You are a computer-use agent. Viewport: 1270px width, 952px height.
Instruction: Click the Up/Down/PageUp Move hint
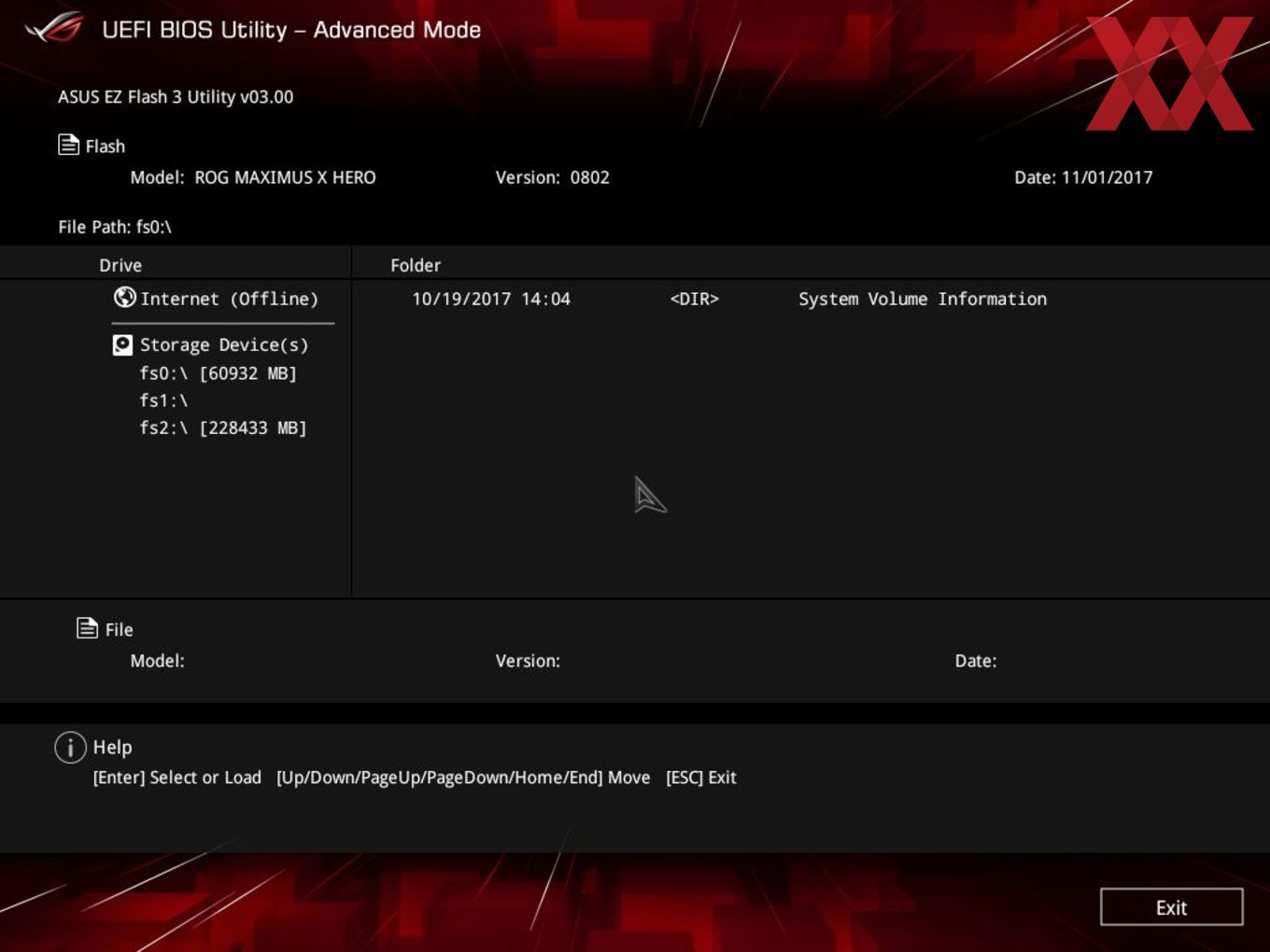(x=463, y=777)
